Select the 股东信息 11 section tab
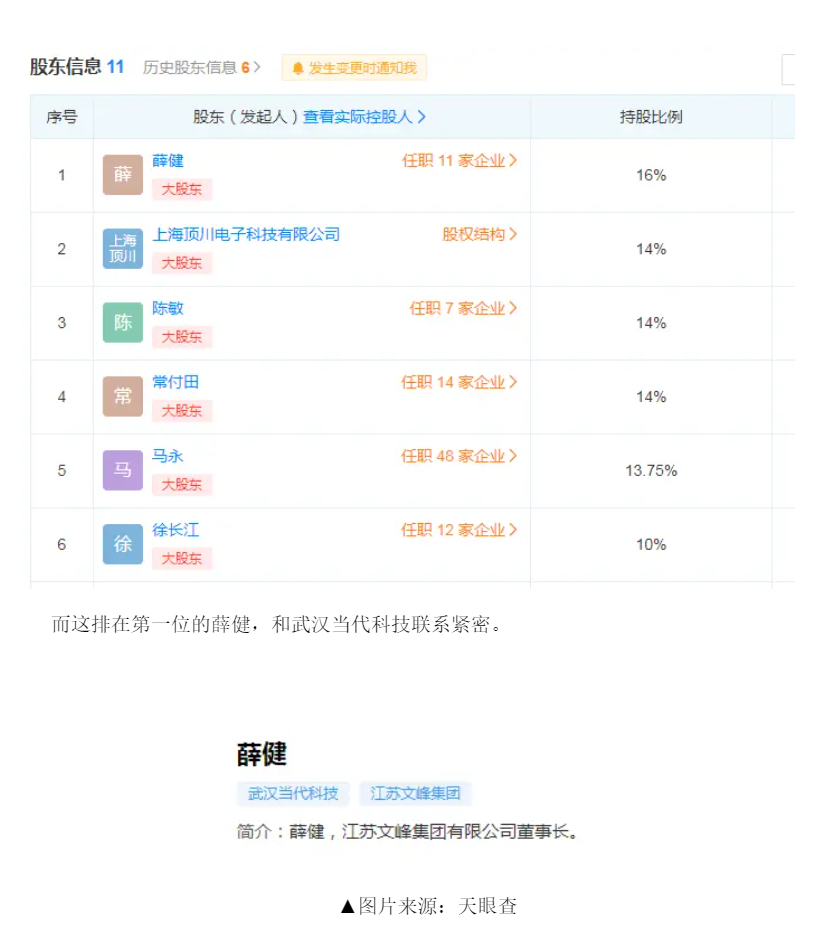This screenshot has width=815, height=938. click(77, 67)
